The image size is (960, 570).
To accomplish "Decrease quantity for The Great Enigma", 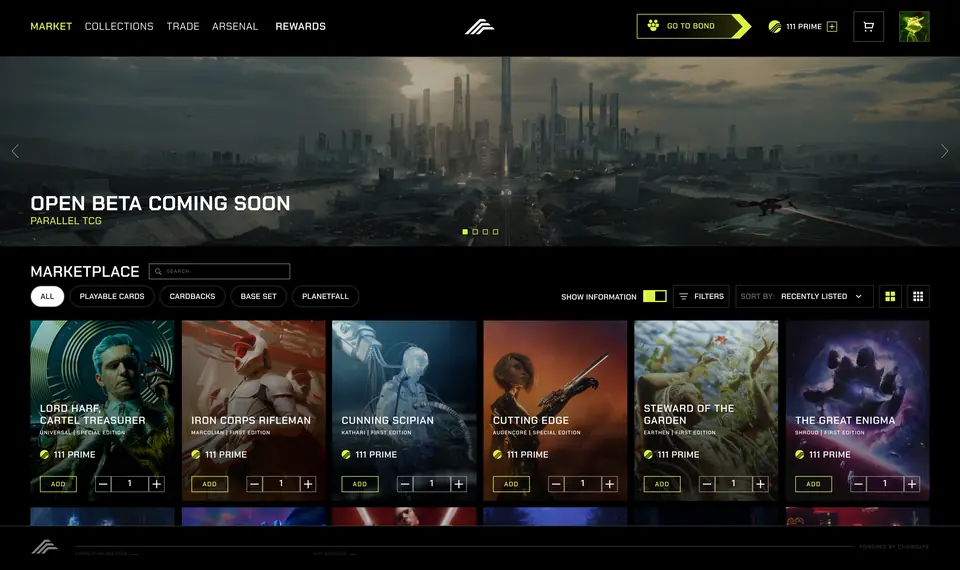I will pos(858,484).
